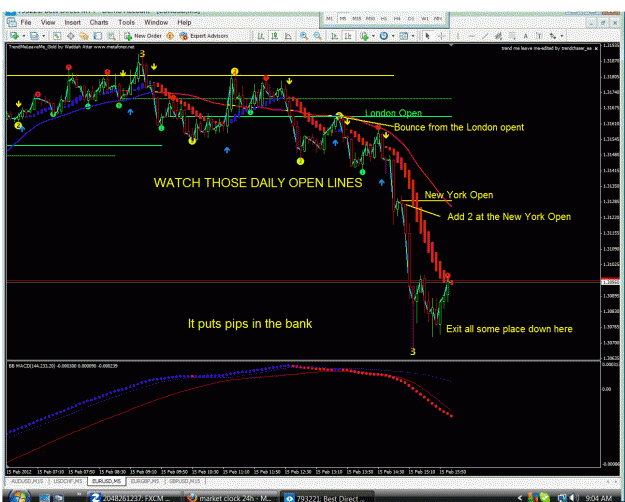This screenshot has height=502, width=625.
Task: Switch to the AUDUSD,M15 chart tab
Action: click(28, 481)
